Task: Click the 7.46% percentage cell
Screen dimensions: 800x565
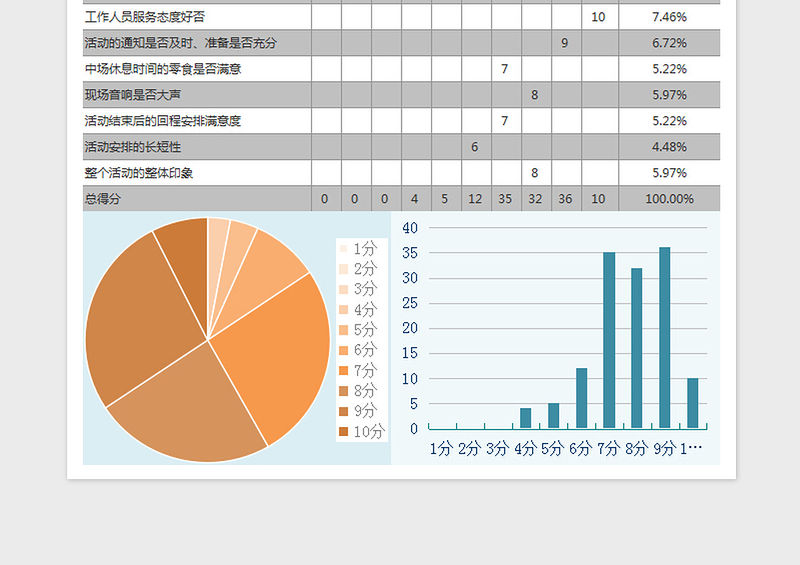Action: (668, 17)
